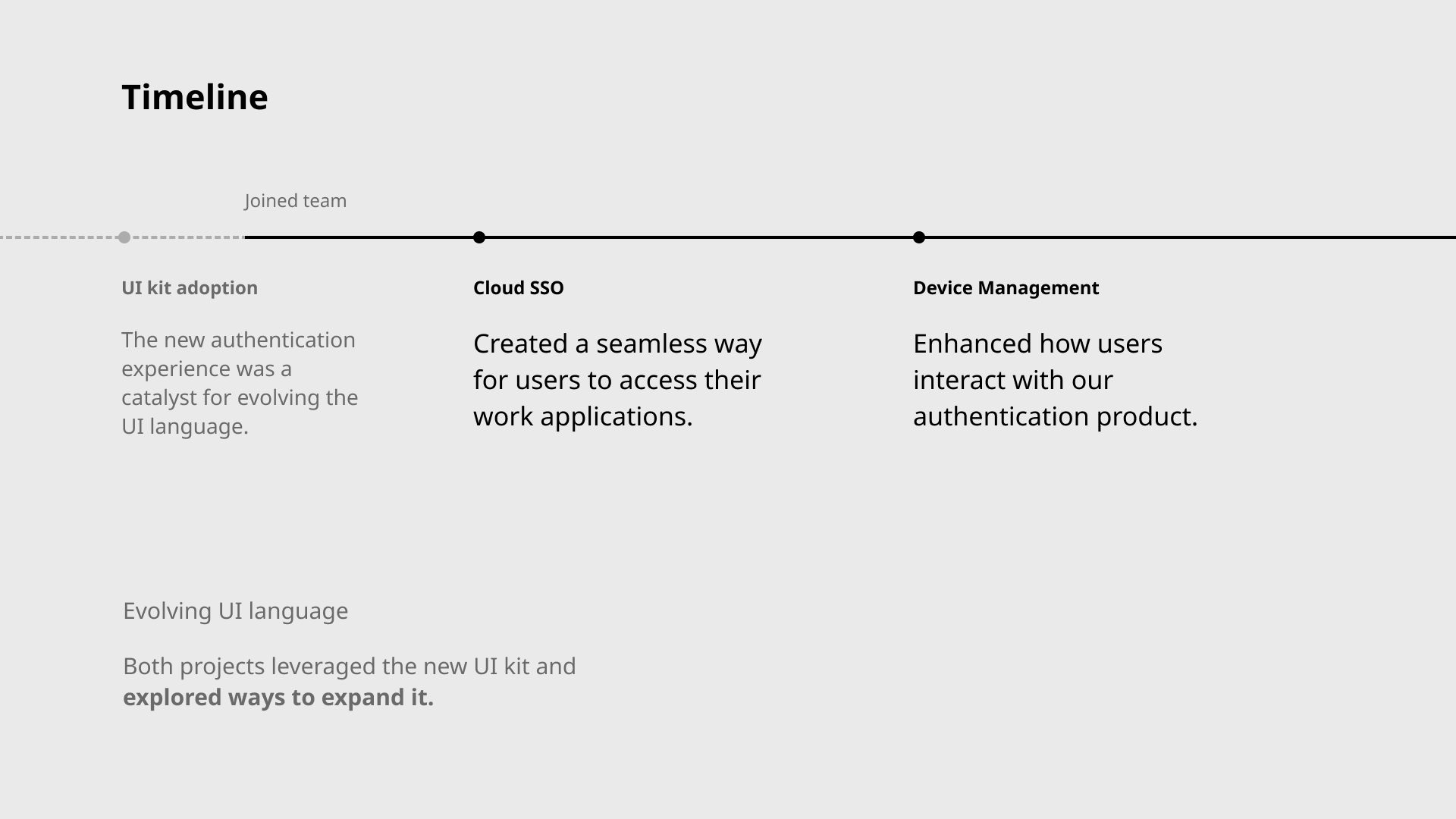1456x819 pixels.
Task: Click the Joined team label
Action: pos(296,201)
